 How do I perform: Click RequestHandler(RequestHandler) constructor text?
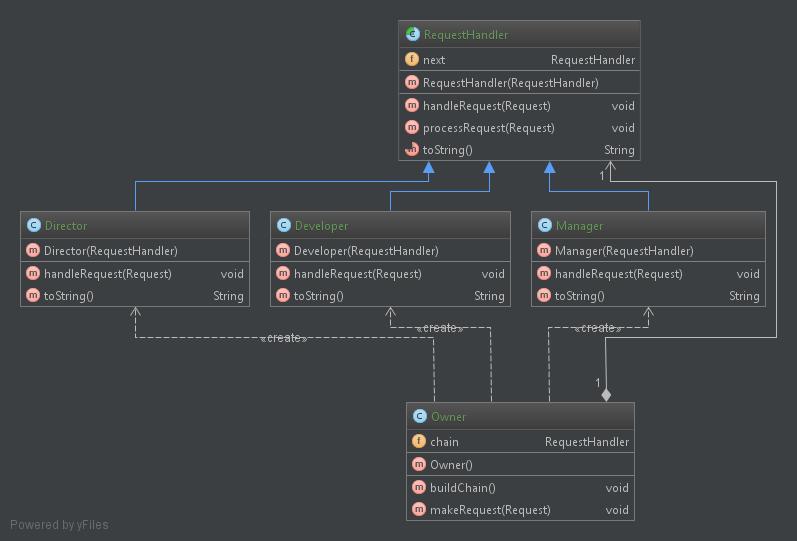pyautogui.click(x=510, y=83)
